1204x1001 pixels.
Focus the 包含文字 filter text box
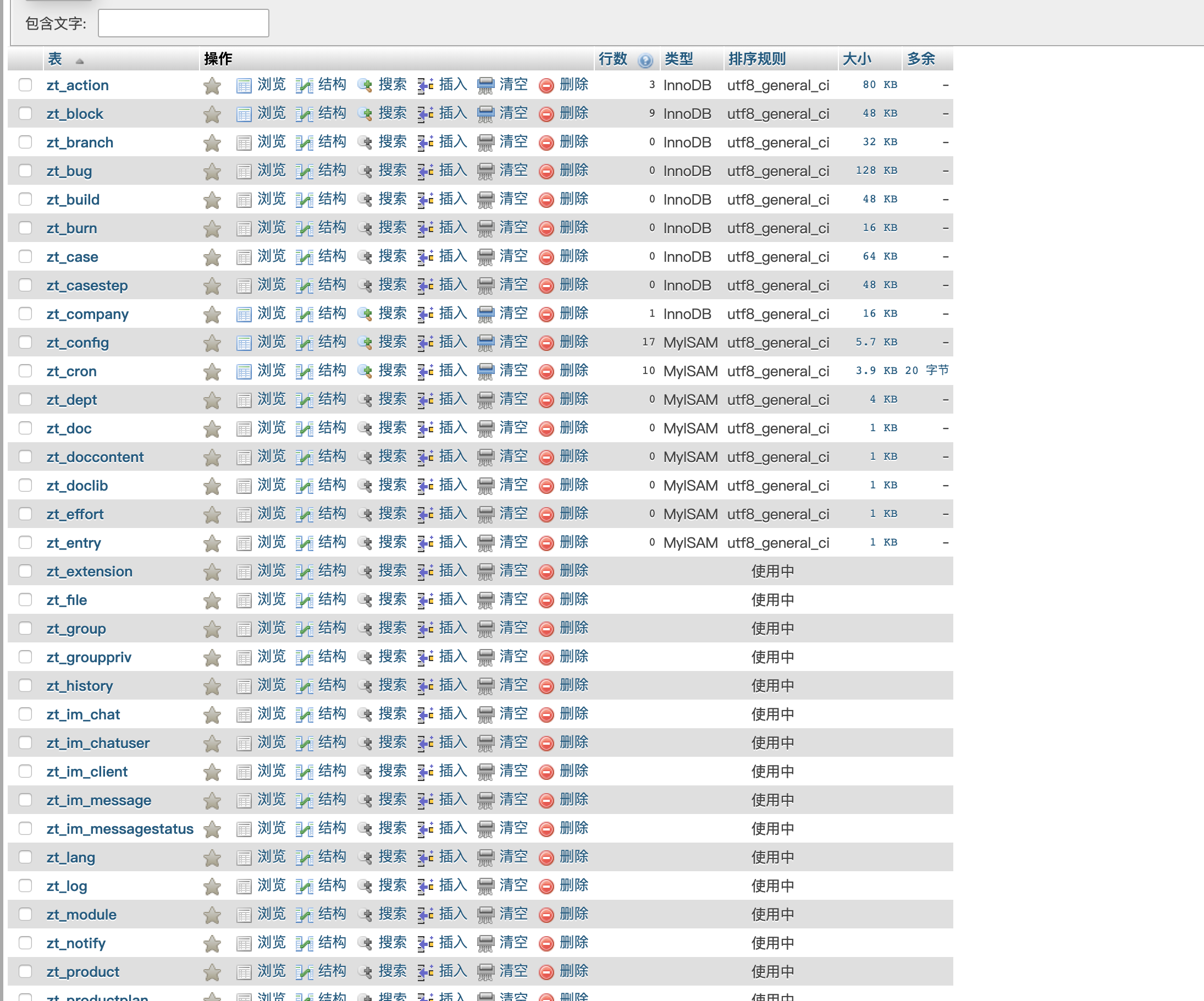pyautogui.click(x=184, y=23)
